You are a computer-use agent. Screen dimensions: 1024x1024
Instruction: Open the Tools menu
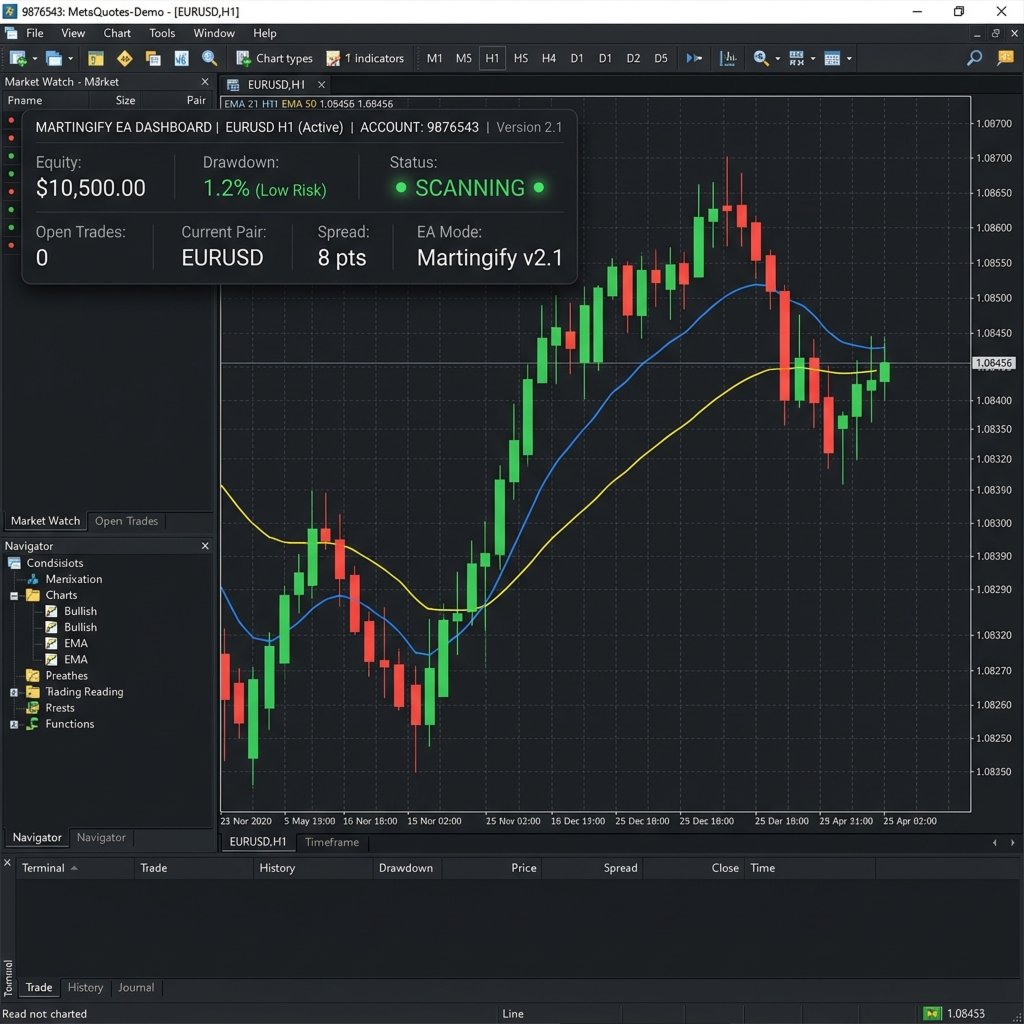(x=162, y=33)
